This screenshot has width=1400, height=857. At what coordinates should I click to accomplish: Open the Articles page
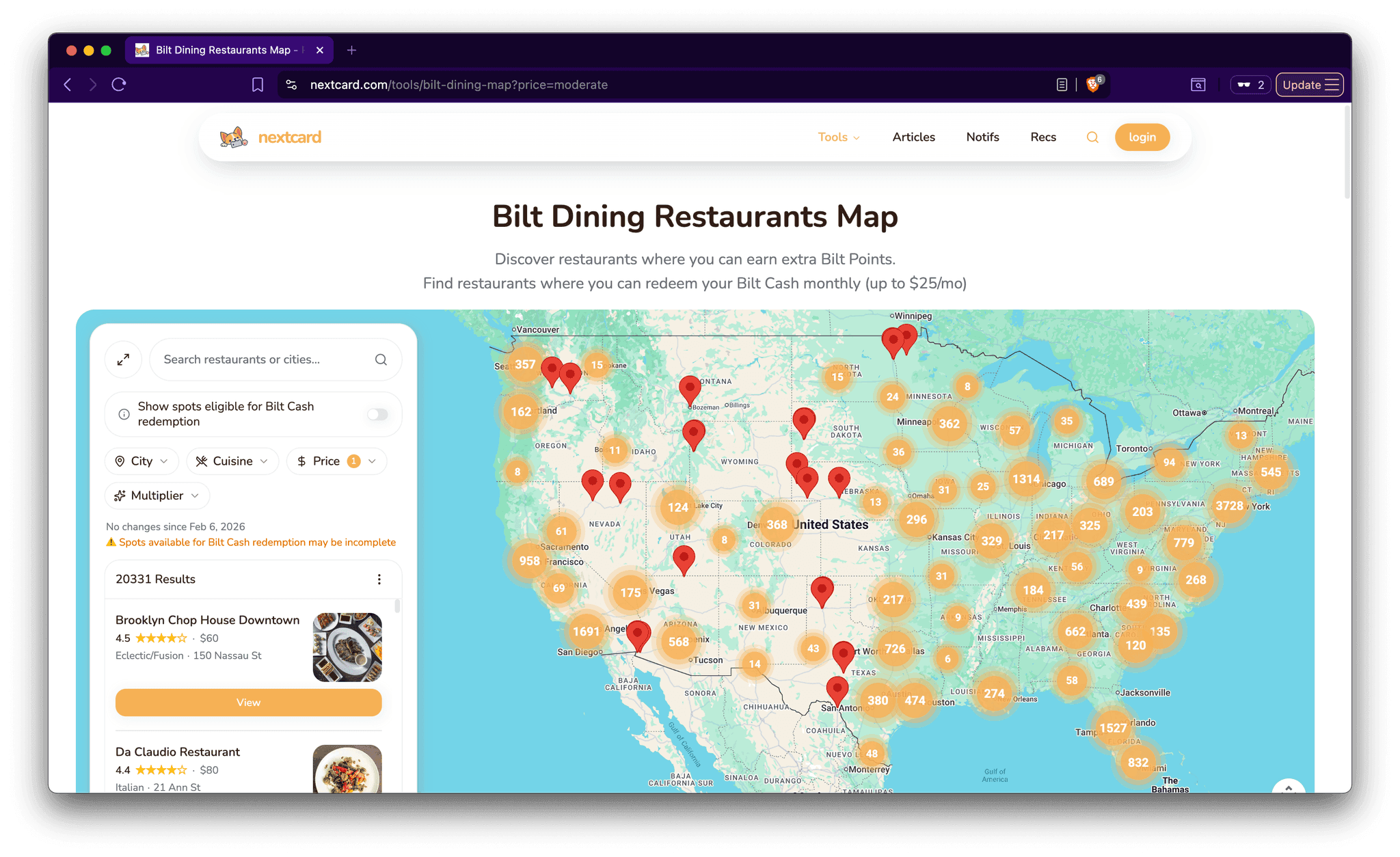(x=913, y=137)
